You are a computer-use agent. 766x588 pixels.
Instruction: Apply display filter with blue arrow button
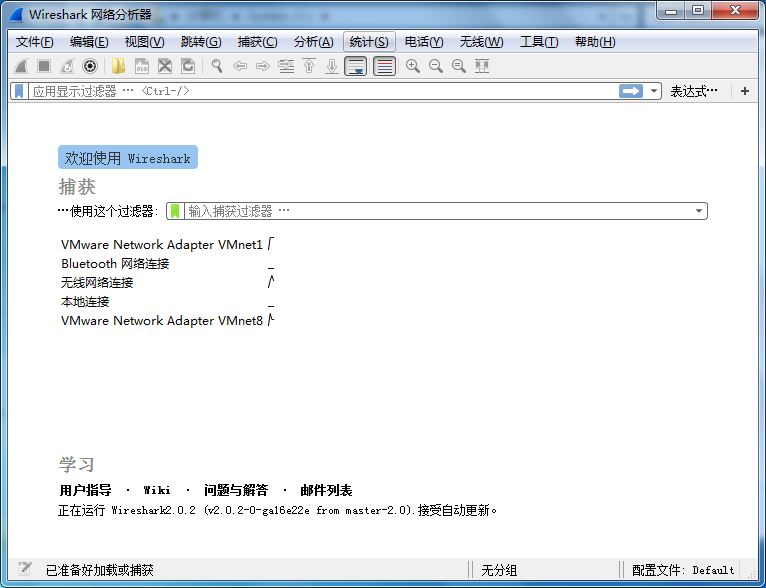point(631,91)
